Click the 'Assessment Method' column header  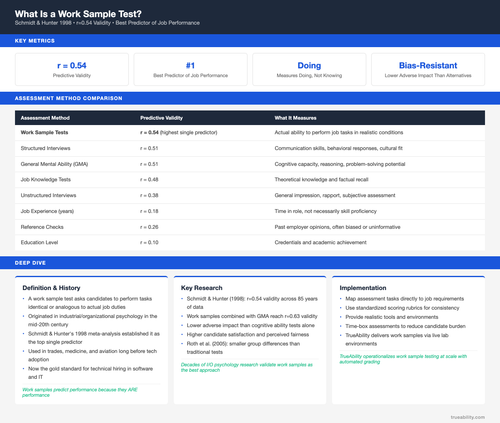45,118
